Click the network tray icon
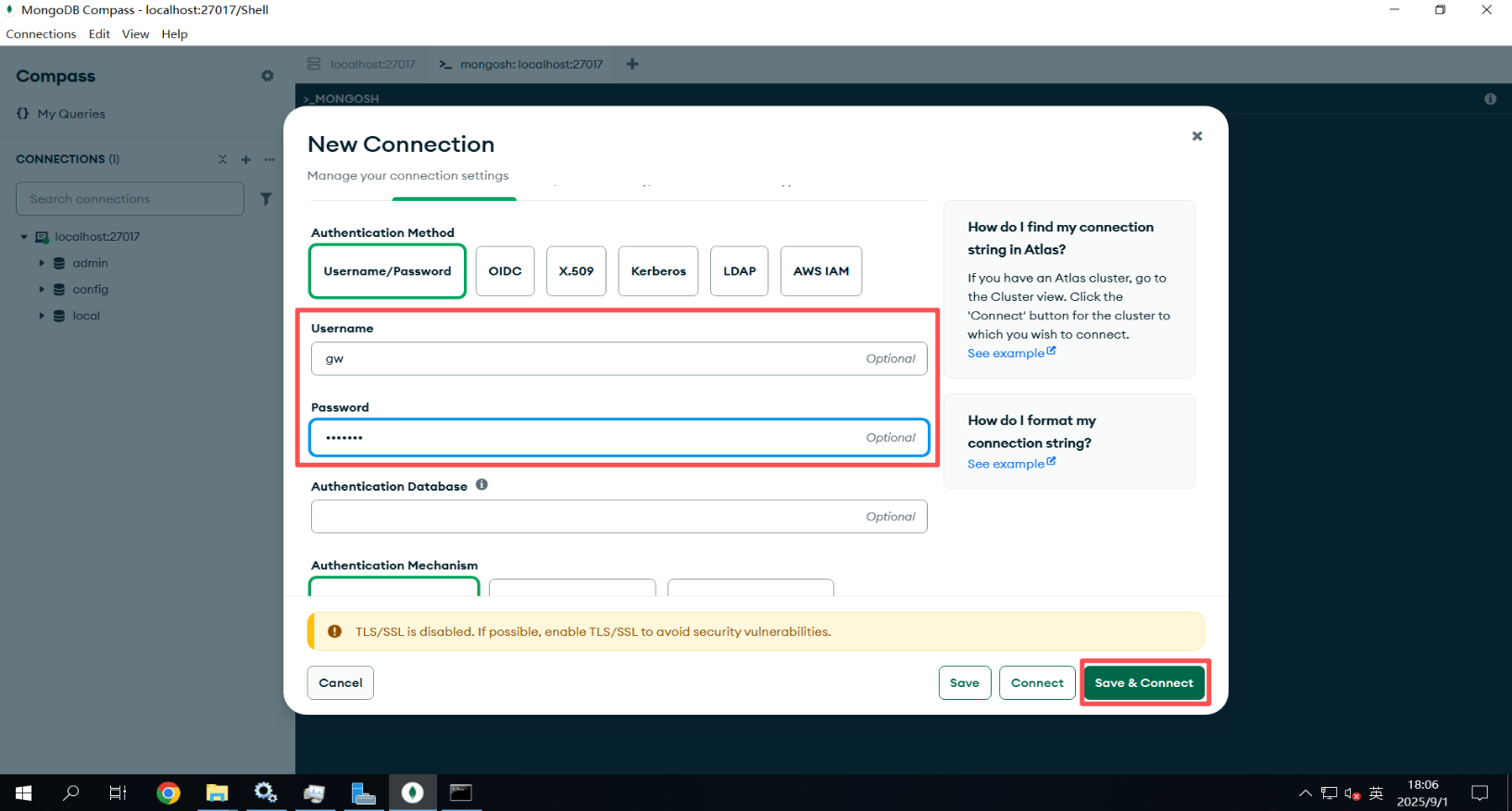1512x811 pixels. 1330,793
